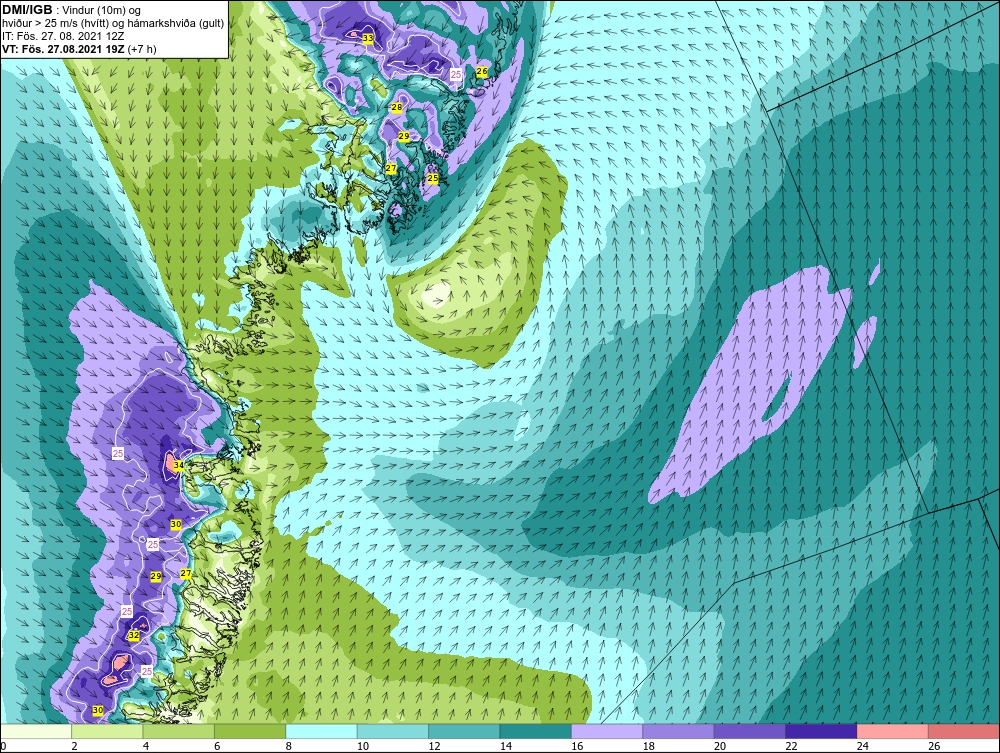Click the yellow '32' gust label
Screen dimensions: 1000x753
tap(134, 635)
